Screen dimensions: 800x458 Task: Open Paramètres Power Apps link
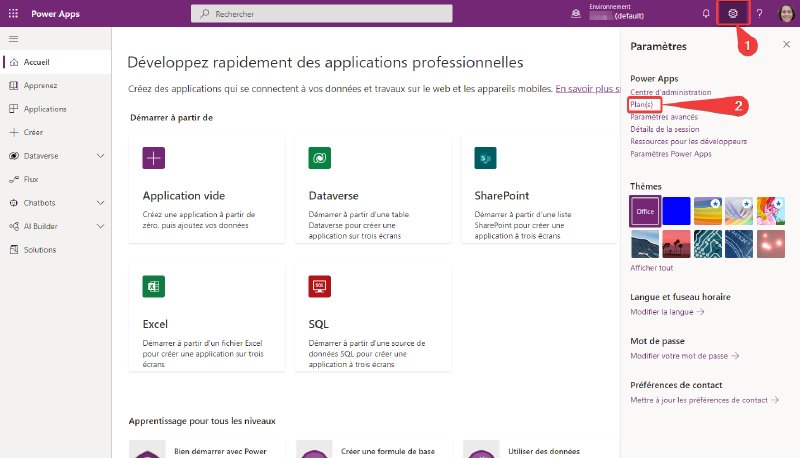click(x=670, y=154)
